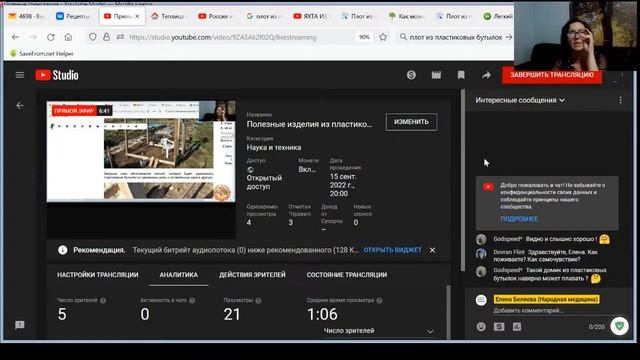Click the Открытый доступ visibility text
The image size is (640, 360).
pos(264,182)
